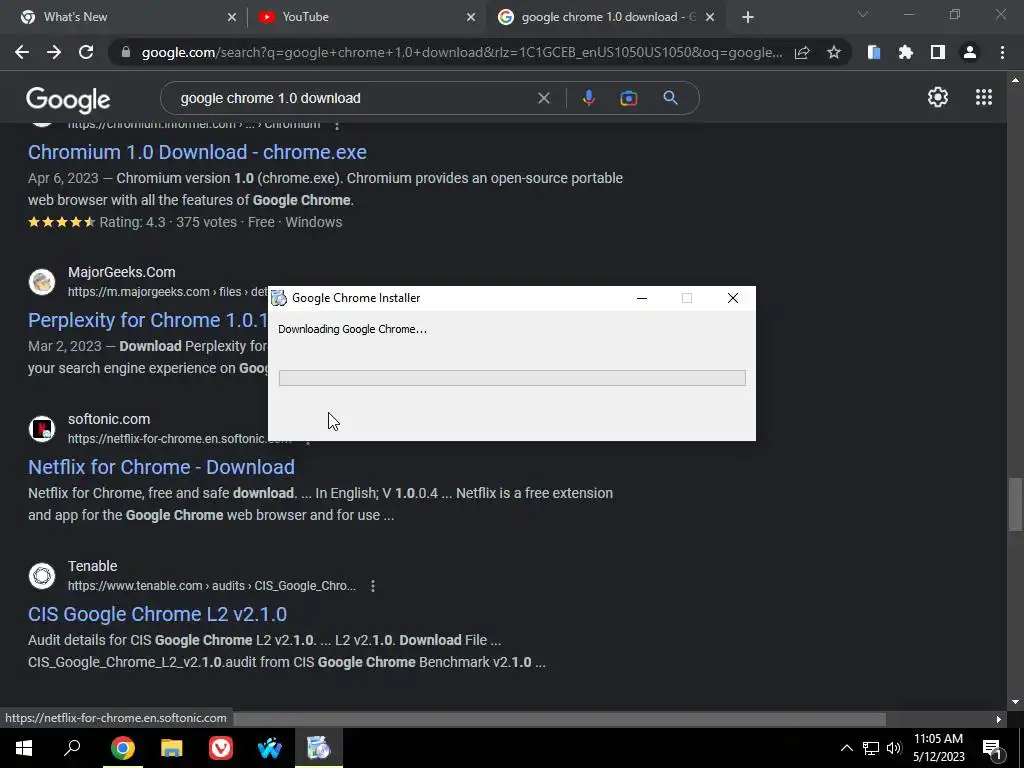Share this page via address bar icon

(802, 52)
